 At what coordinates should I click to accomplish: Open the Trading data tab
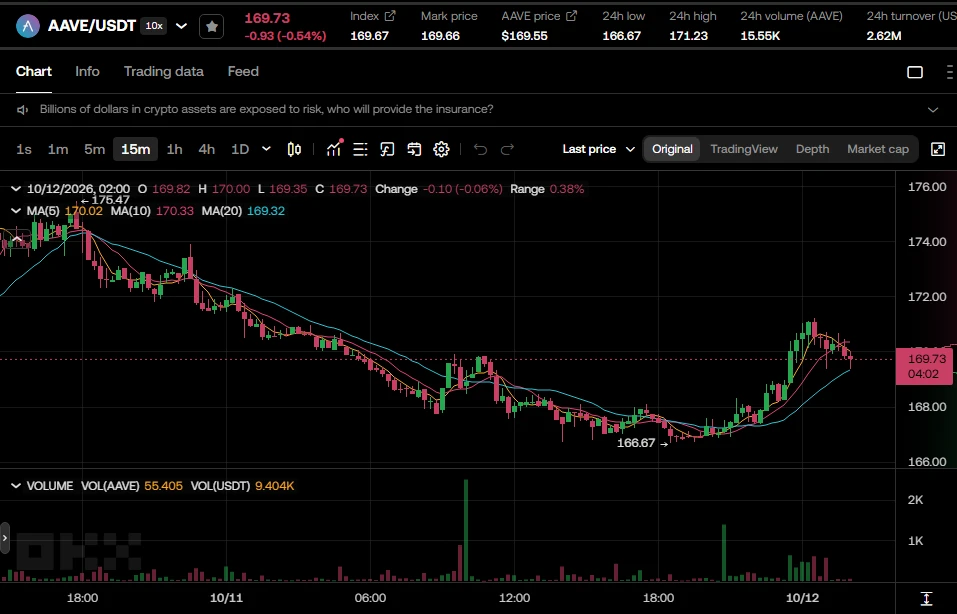pos(164,71)
